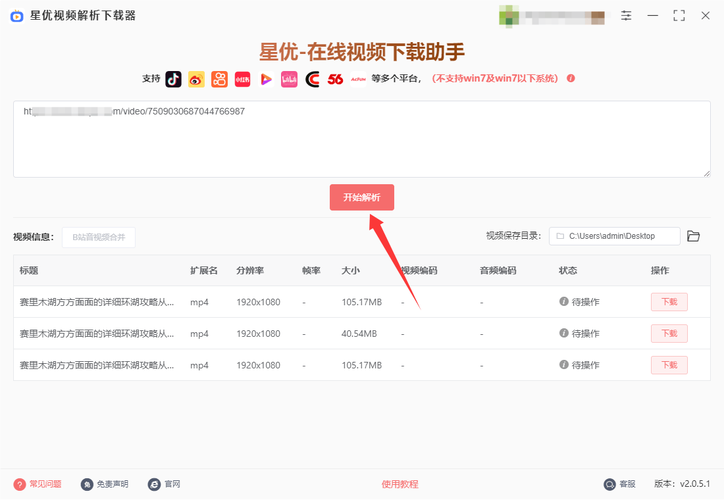Screen dimensions: 724x500
Task: Click the Kuaishou platform icon
Action: click(x=219, y=79)
